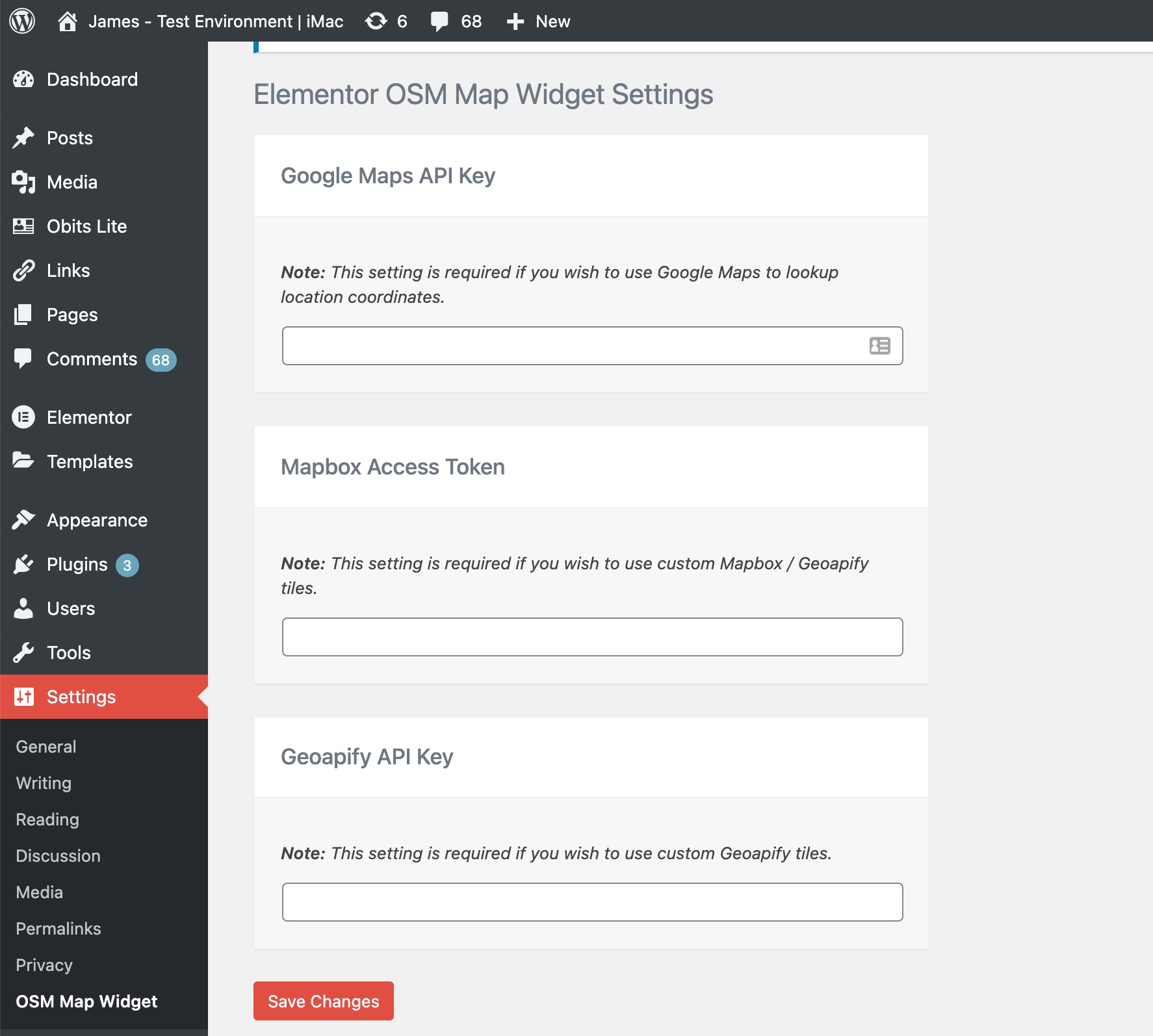Focus the Google Maps API Key field
Image resolution: width=1153 pixels, height=1036 pixels.
point(572,346)
